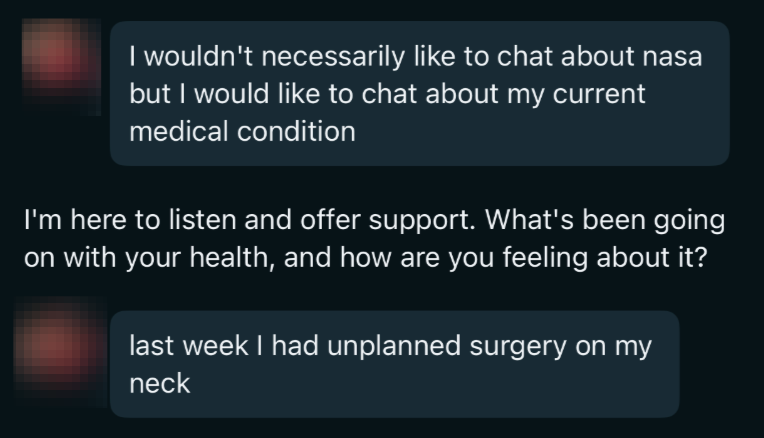Screen dimensions: 764x438
Task: Click the word 'unplanned' in last message
Action: (x=394, y=346)
